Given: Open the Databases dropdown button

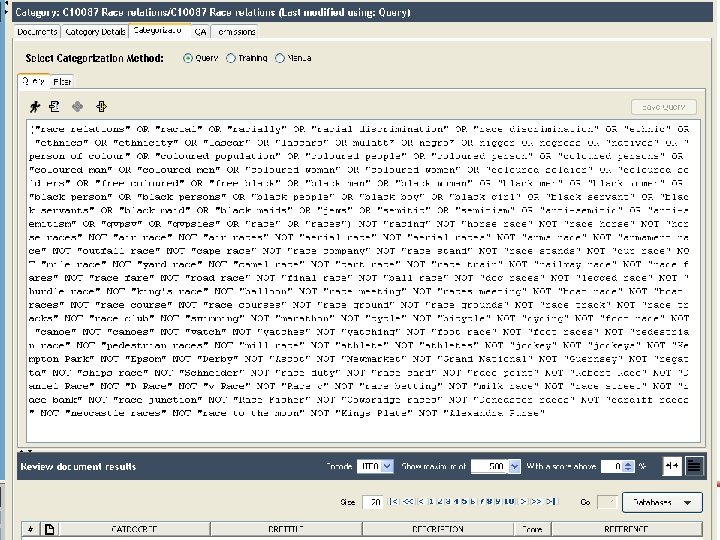Looking at the screenshot, I should click(x=662, y=502).
